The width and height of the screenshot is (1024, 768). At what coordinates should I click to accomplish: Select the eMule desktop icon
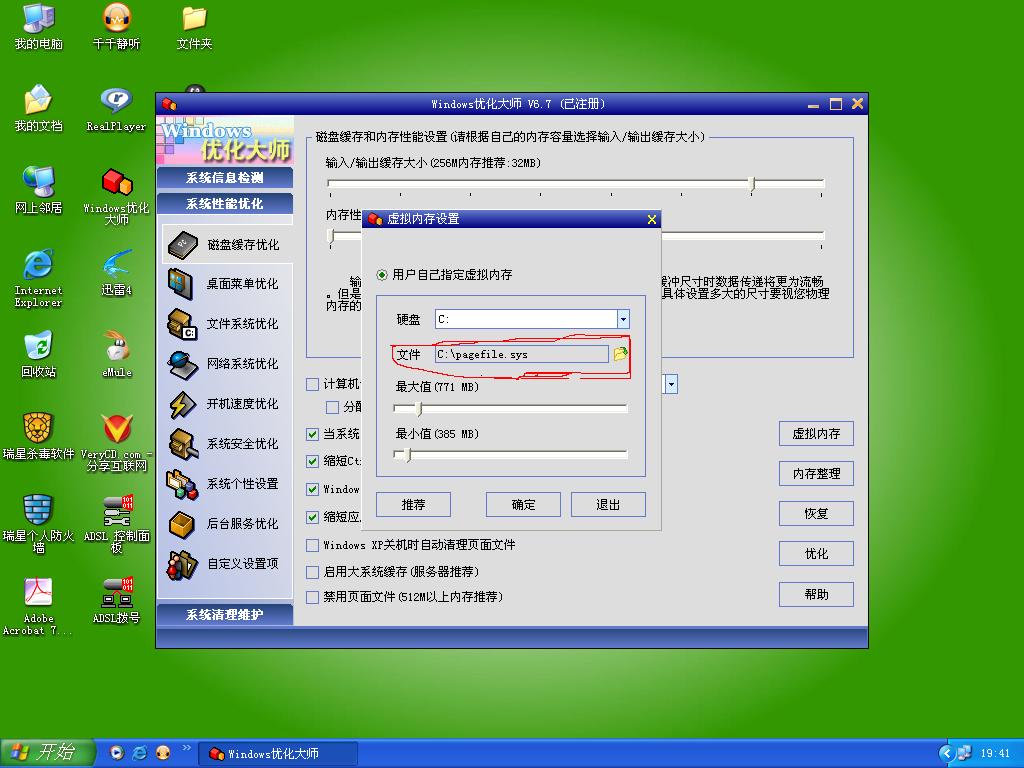[116, 355]
